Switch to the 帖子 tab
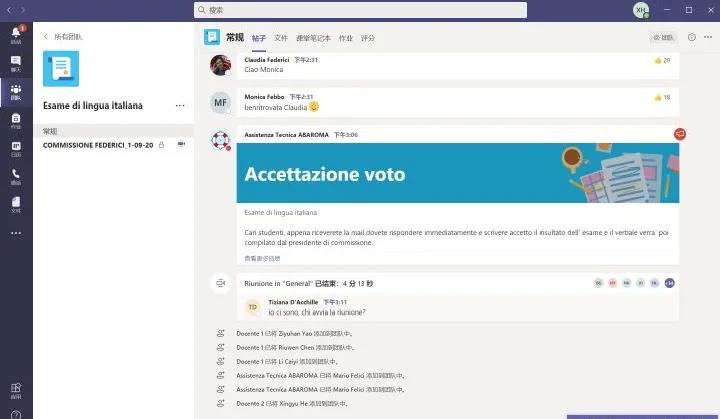This screenshot has width=720, height=419. click(x=259, y=38)
